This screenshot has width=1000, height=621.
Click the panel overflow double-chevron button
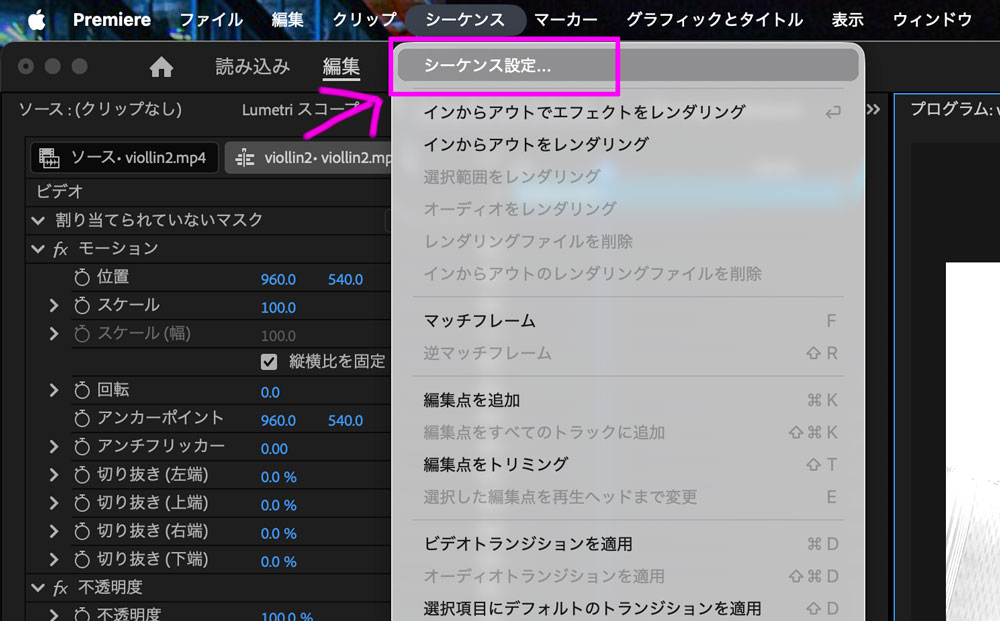(x=873, y=110)
